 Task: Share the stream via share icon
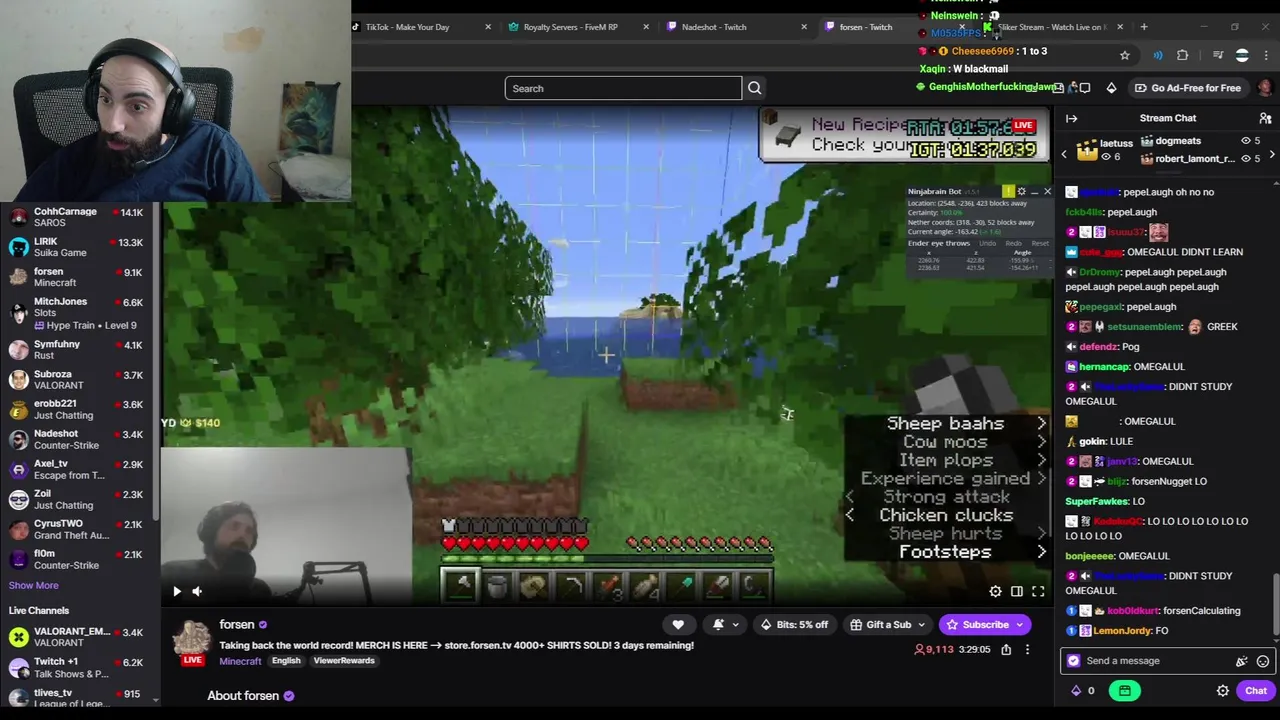click(x=1006, y=650)
